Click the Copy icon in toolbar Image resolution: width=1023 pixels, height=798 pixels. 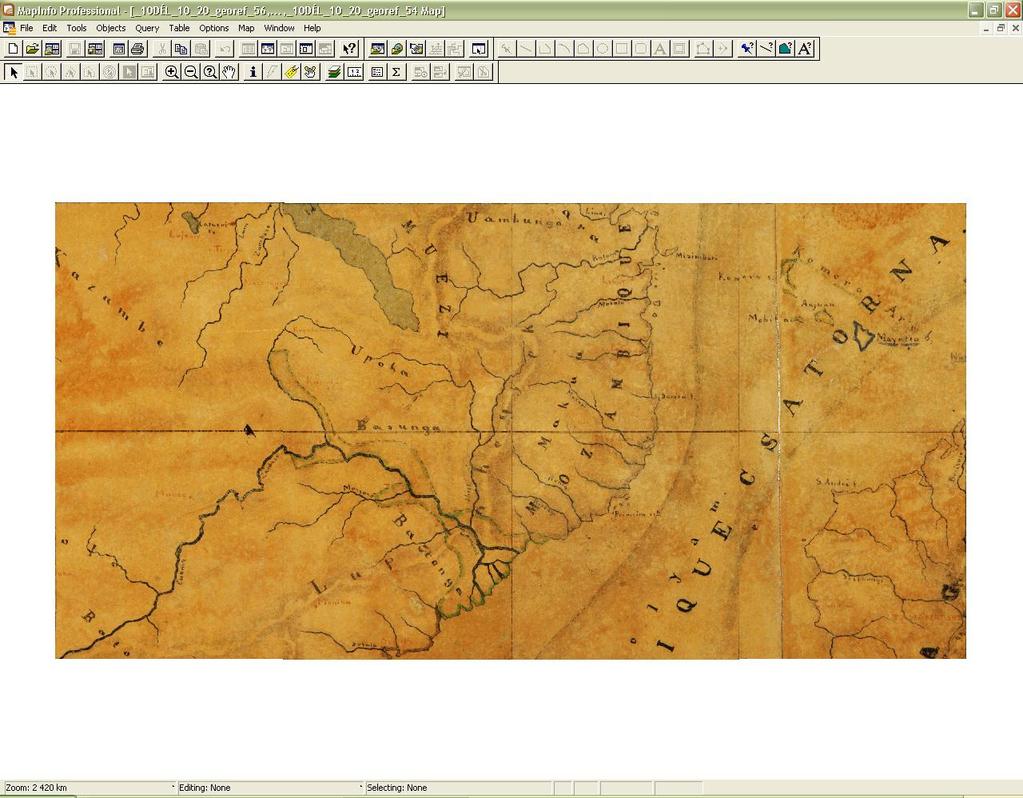click(181, 49)
